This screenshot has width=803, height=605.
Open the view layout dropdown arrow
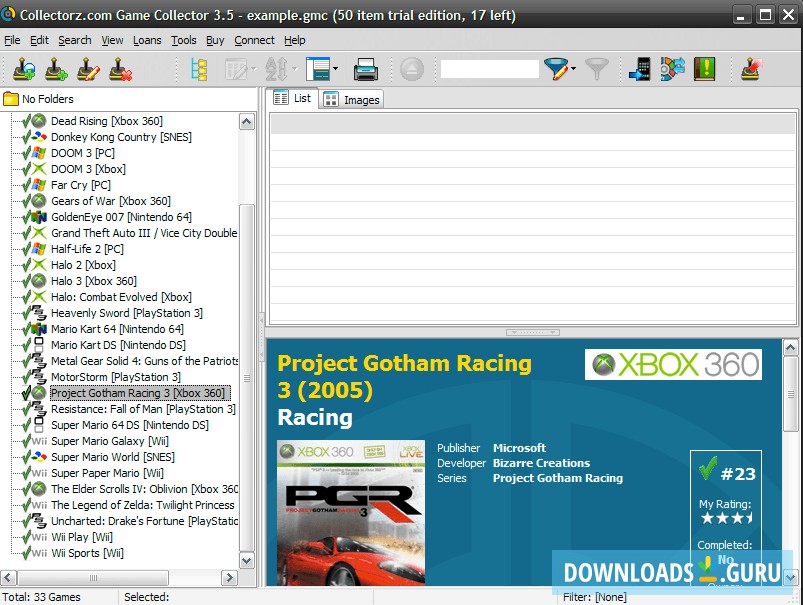click(x=335, y=69)
